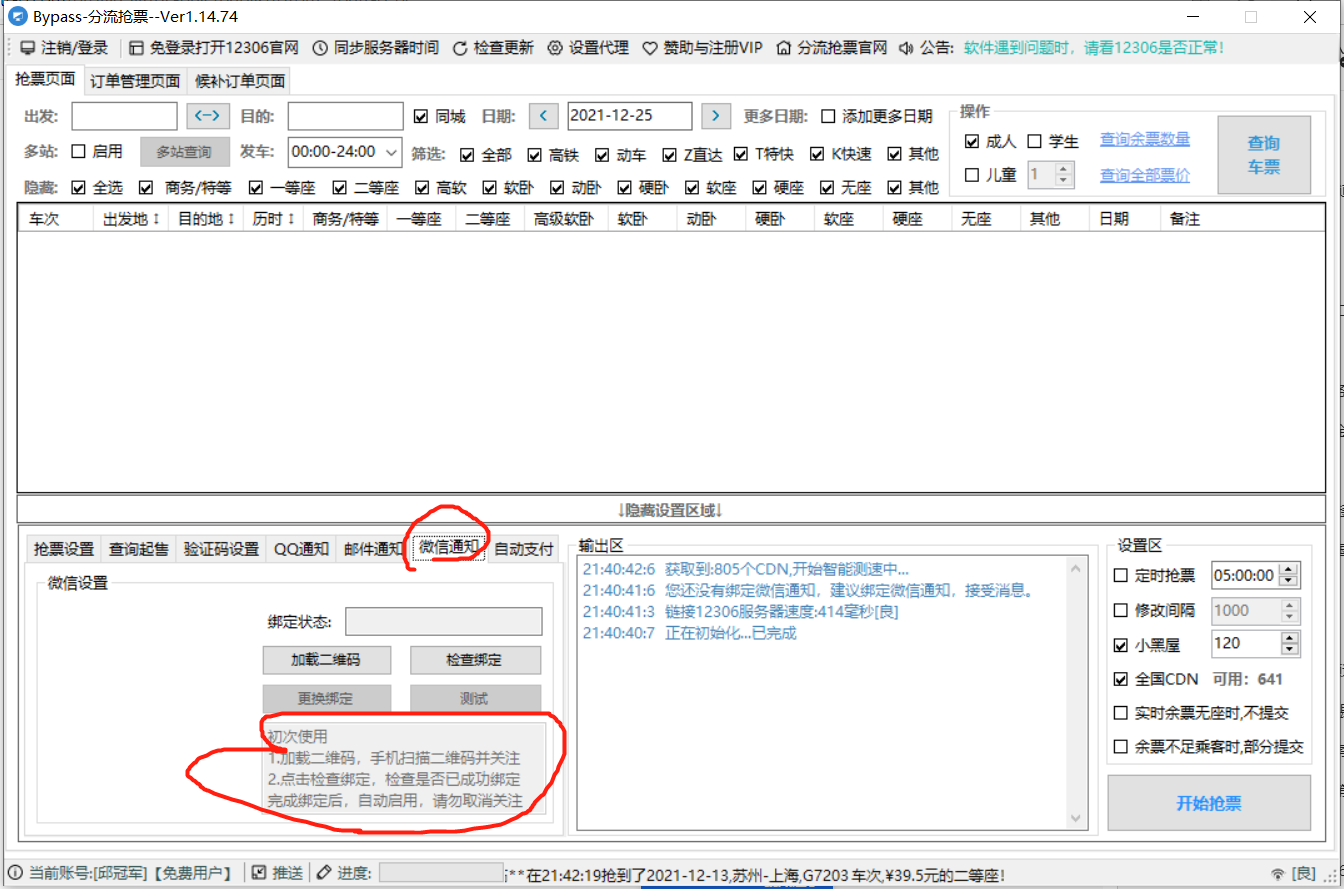
Task: Open 查询全部票价 link
Action: tap(1145, 175)
